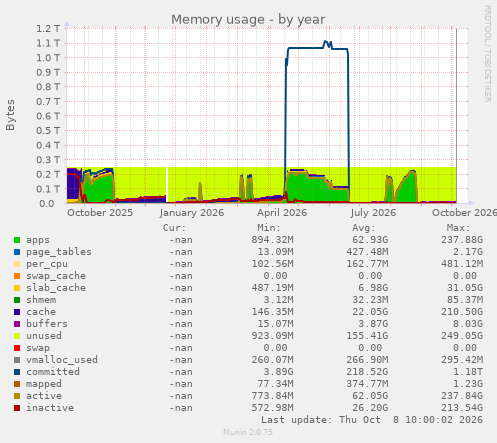This screenshot has width=497, height=443.
Task: Click the apps green legend swatch
Action: pos(17,240)
